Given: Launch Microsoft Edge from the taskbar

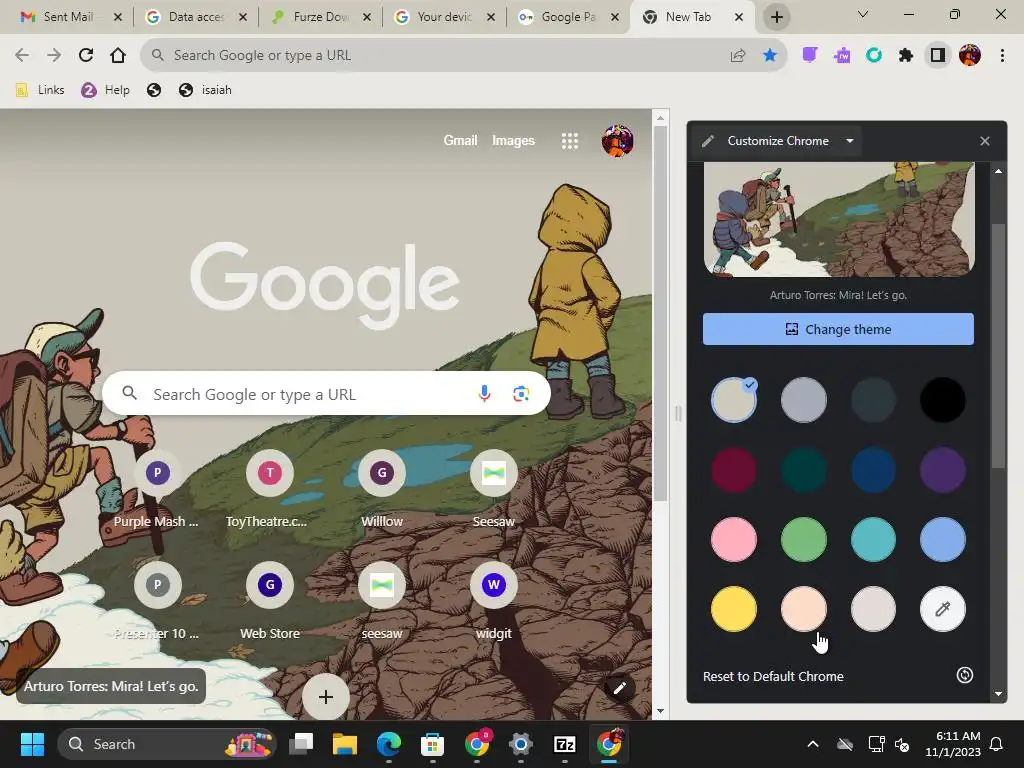Looking at the screenshot, I should [x=389, y=744].
